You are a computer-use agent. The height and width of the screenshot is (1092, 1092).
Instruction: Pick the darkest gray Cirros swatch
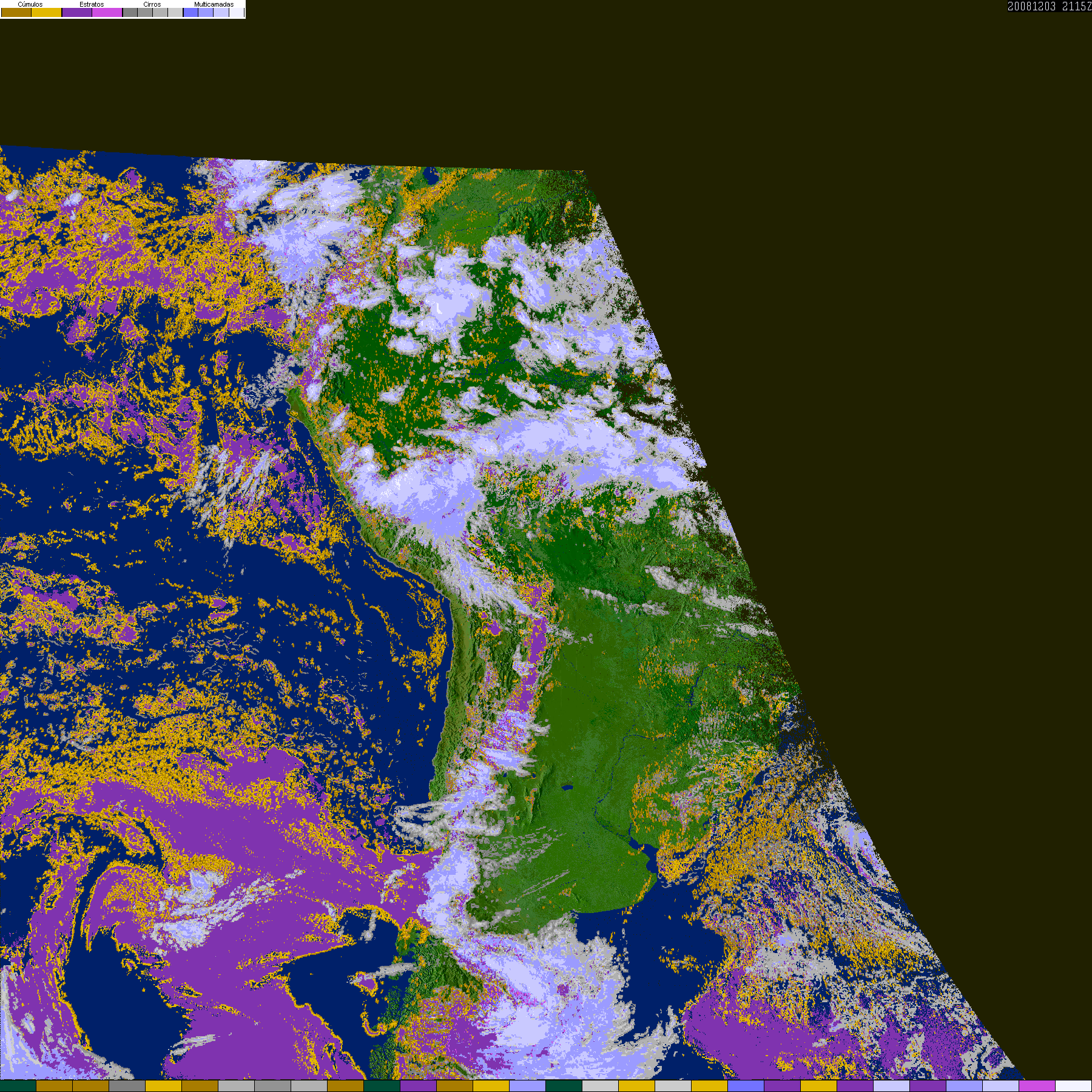point(130,12)
